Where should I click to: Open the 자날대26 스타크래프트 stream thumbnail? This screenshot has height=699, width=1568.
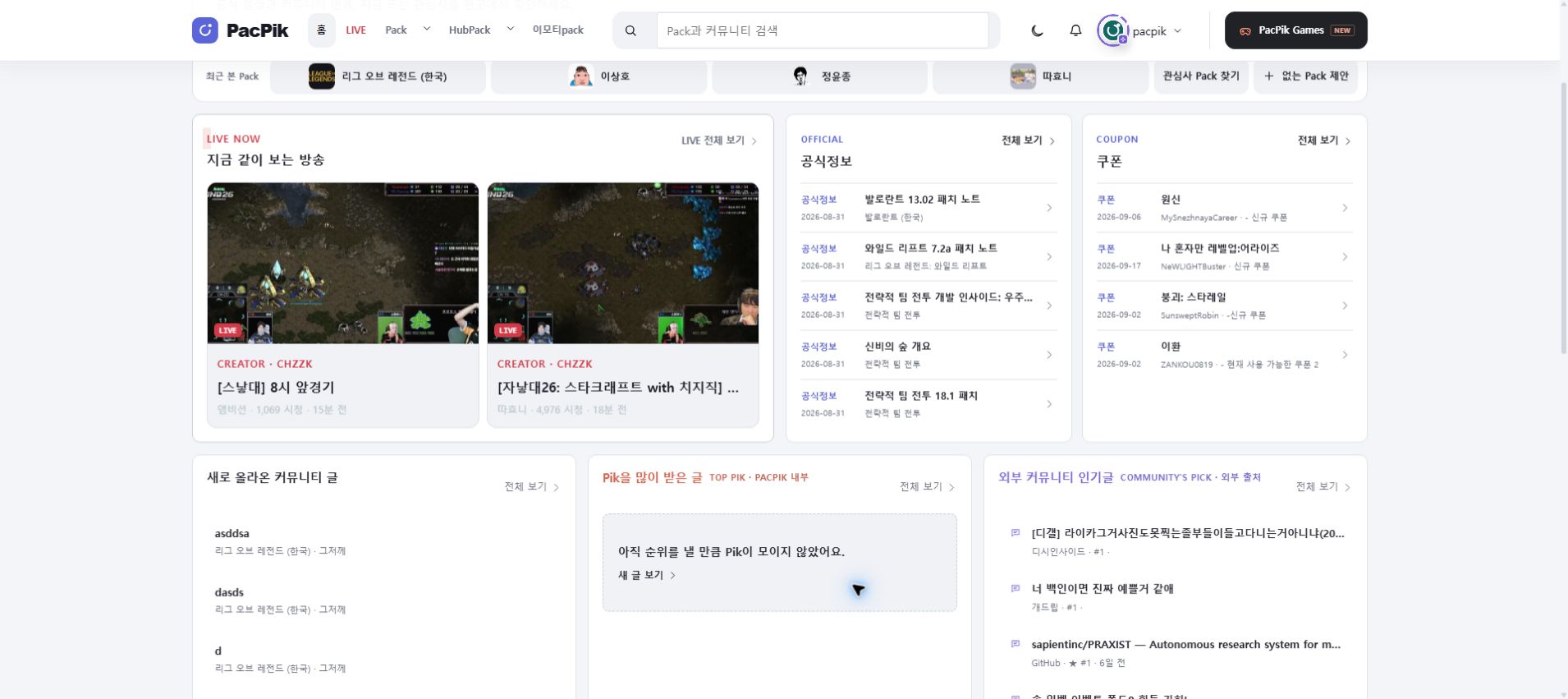[623, 263]
